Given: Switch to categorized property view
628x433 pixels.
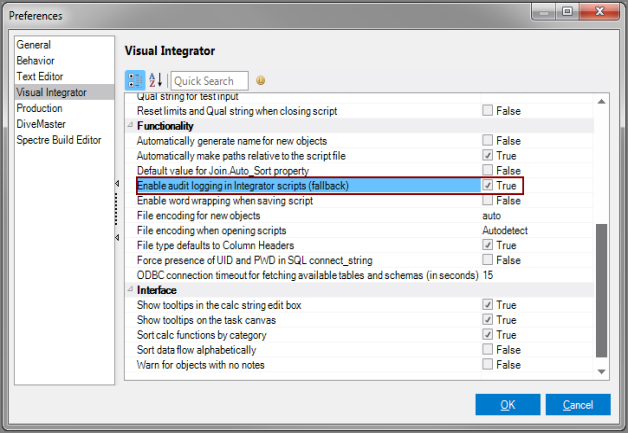Looking at the screenshot, I should click(135, 80).
